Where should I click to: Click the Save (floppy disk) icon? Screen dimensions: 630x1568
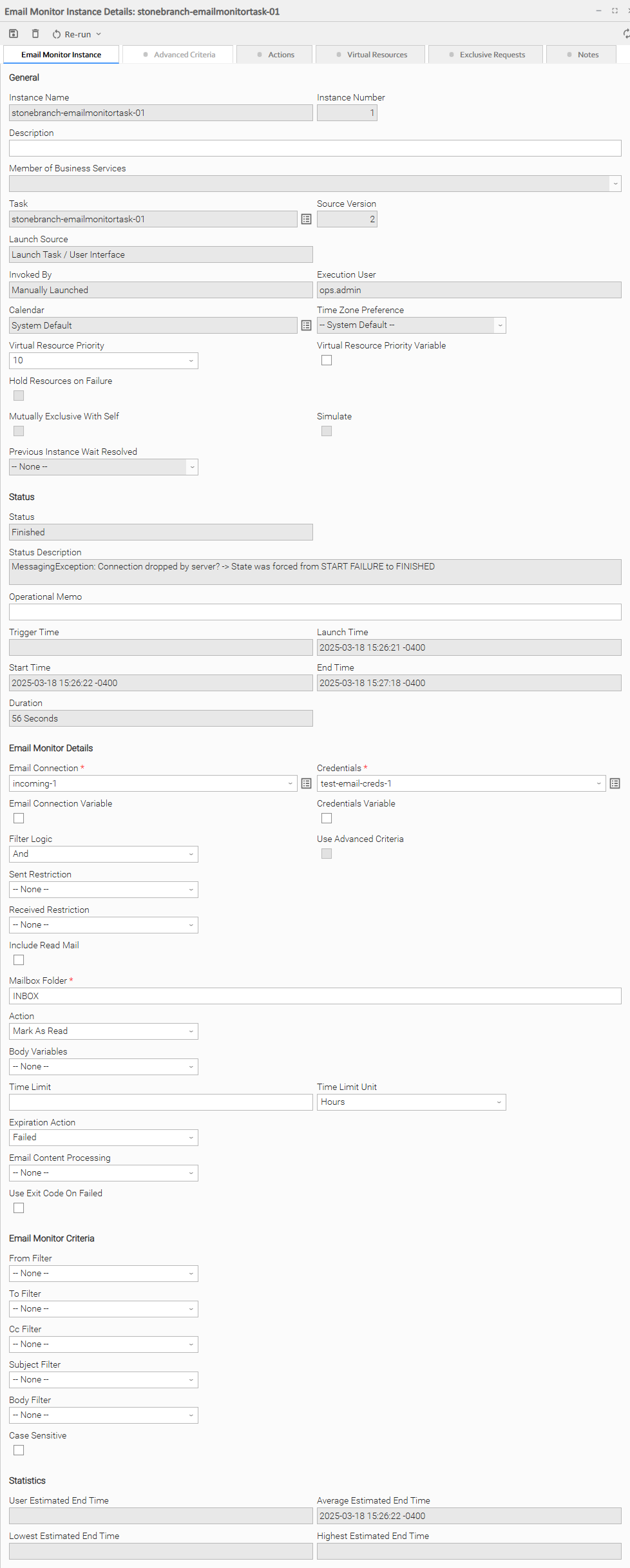click(14, 34)
